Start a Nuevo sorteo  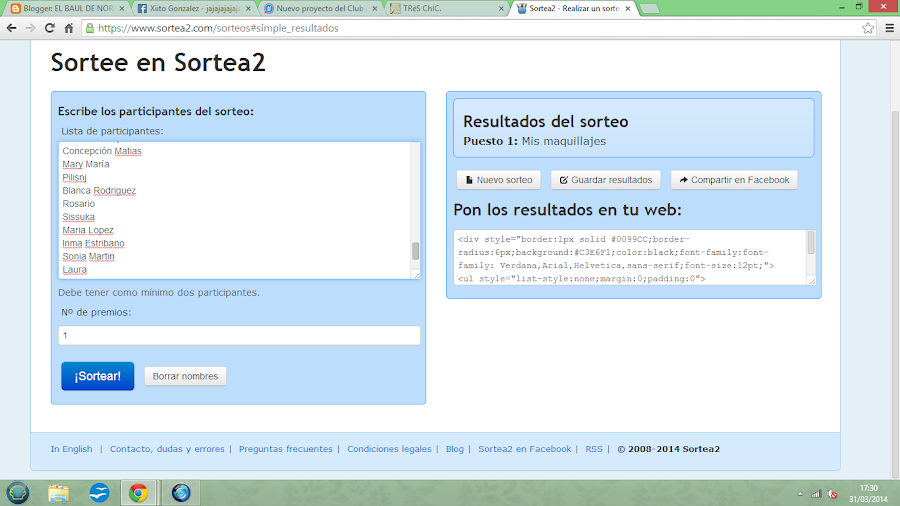[499, 180]
